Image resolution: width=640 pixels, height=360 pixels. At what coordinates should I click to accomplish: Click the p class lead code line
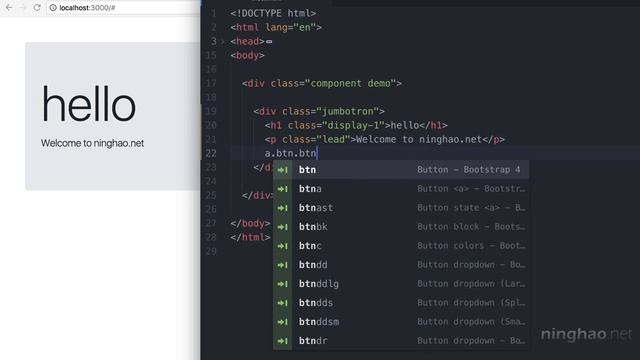pos(384,139)
